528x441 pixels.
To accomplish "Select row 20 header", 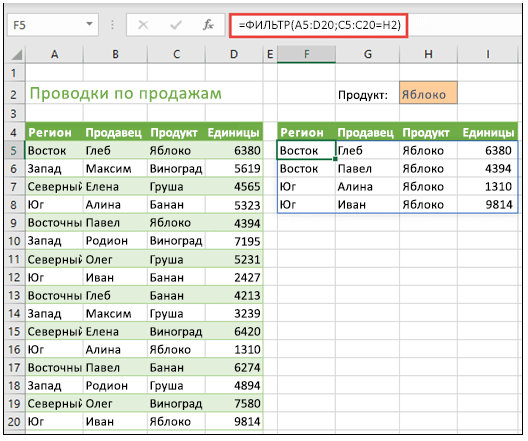I will coord(14,421).
